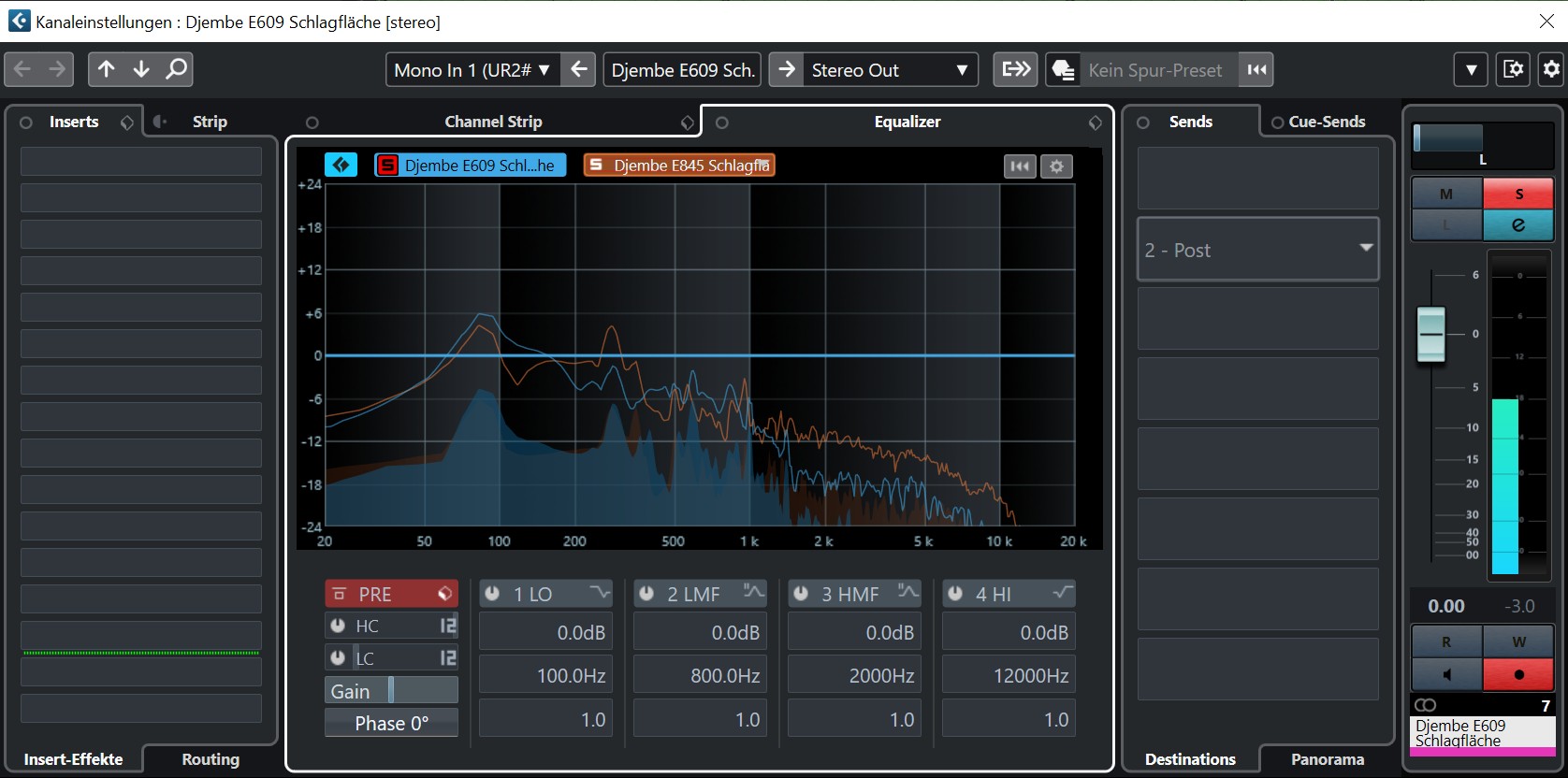
Task: Click the EQ settings gear icon
Action: point(1056,166)
